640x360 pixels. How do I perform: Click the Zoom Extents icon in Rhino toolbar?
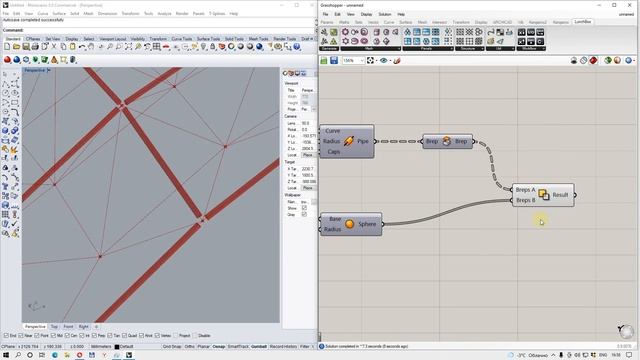tap(129, 47)
